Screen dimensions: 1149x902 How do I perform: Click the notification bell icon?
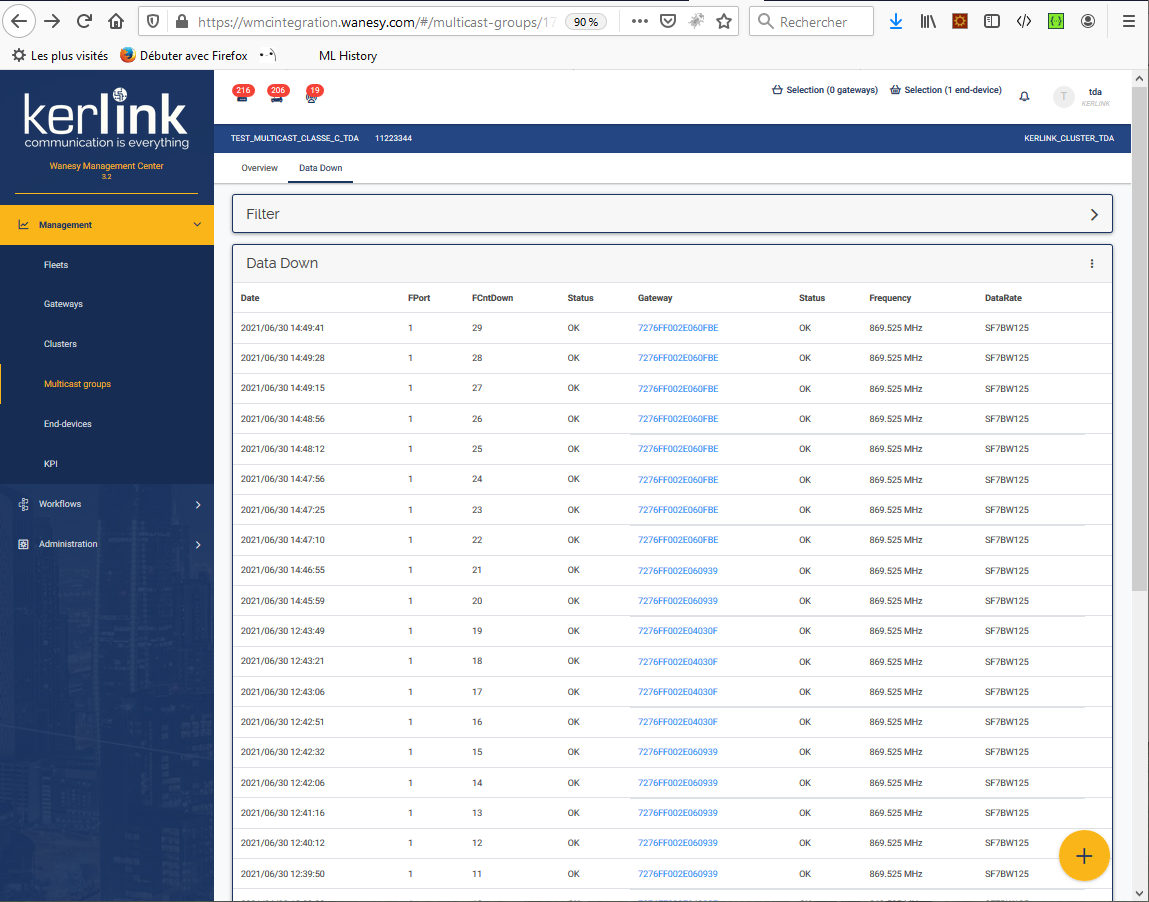click(x=1024, y=96)
